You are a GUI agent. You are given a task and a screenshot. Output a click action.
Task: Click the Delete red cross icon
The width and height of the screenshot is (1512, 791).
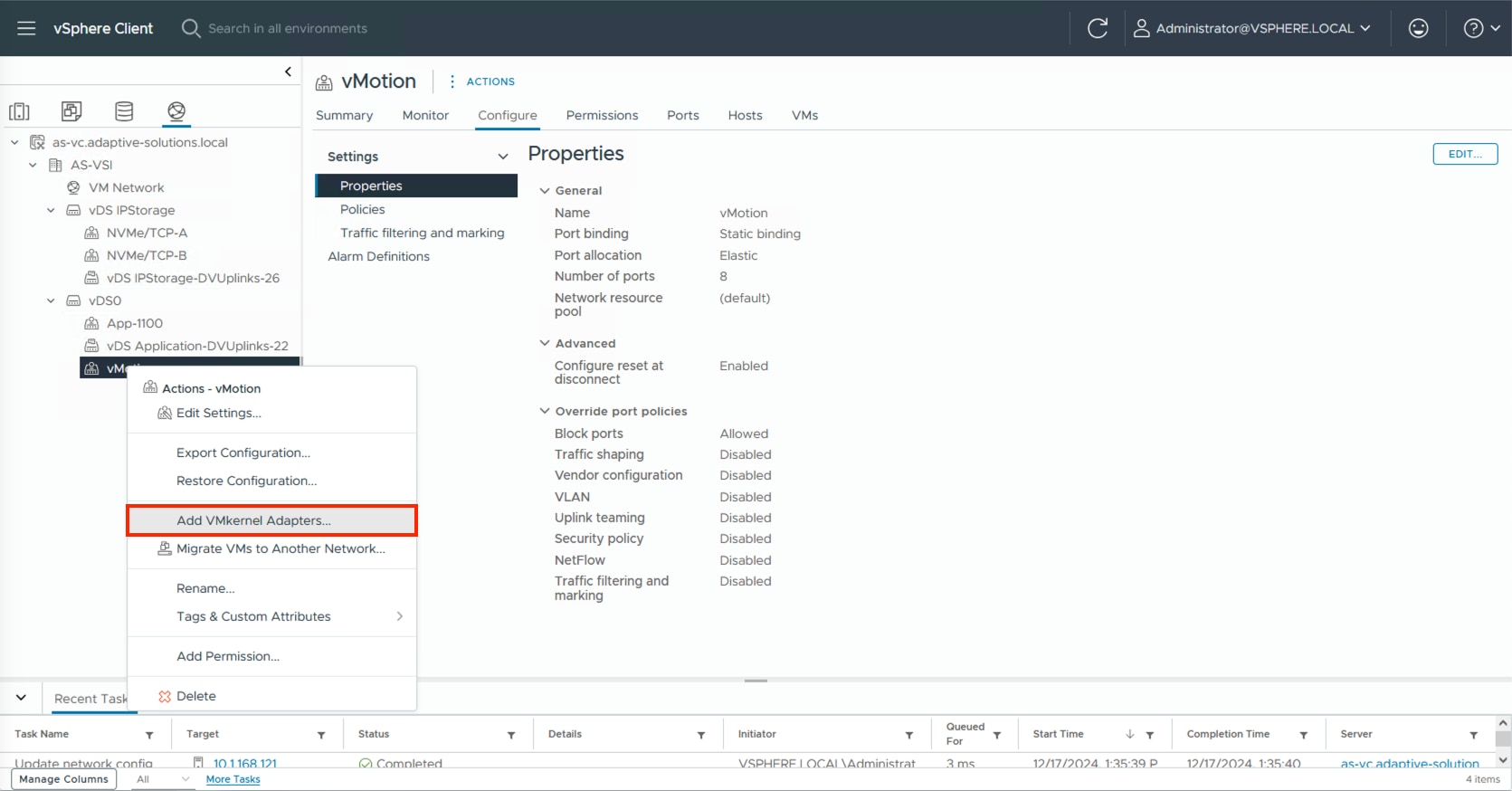[x=165, y=696]
